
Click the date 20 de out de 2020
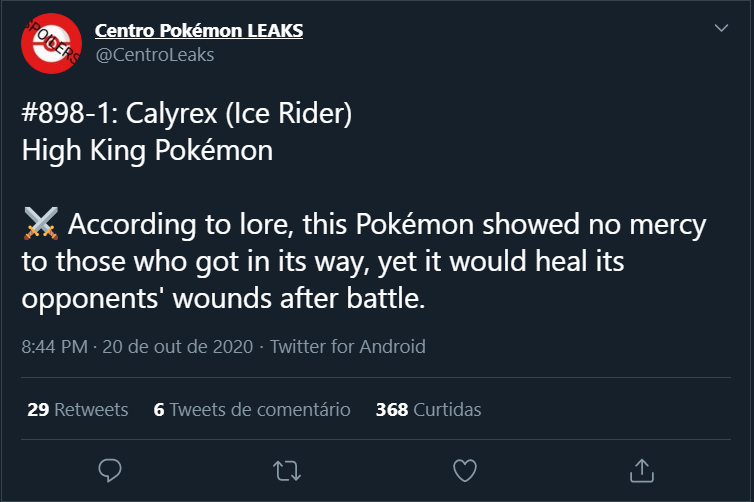coord(176,347)
